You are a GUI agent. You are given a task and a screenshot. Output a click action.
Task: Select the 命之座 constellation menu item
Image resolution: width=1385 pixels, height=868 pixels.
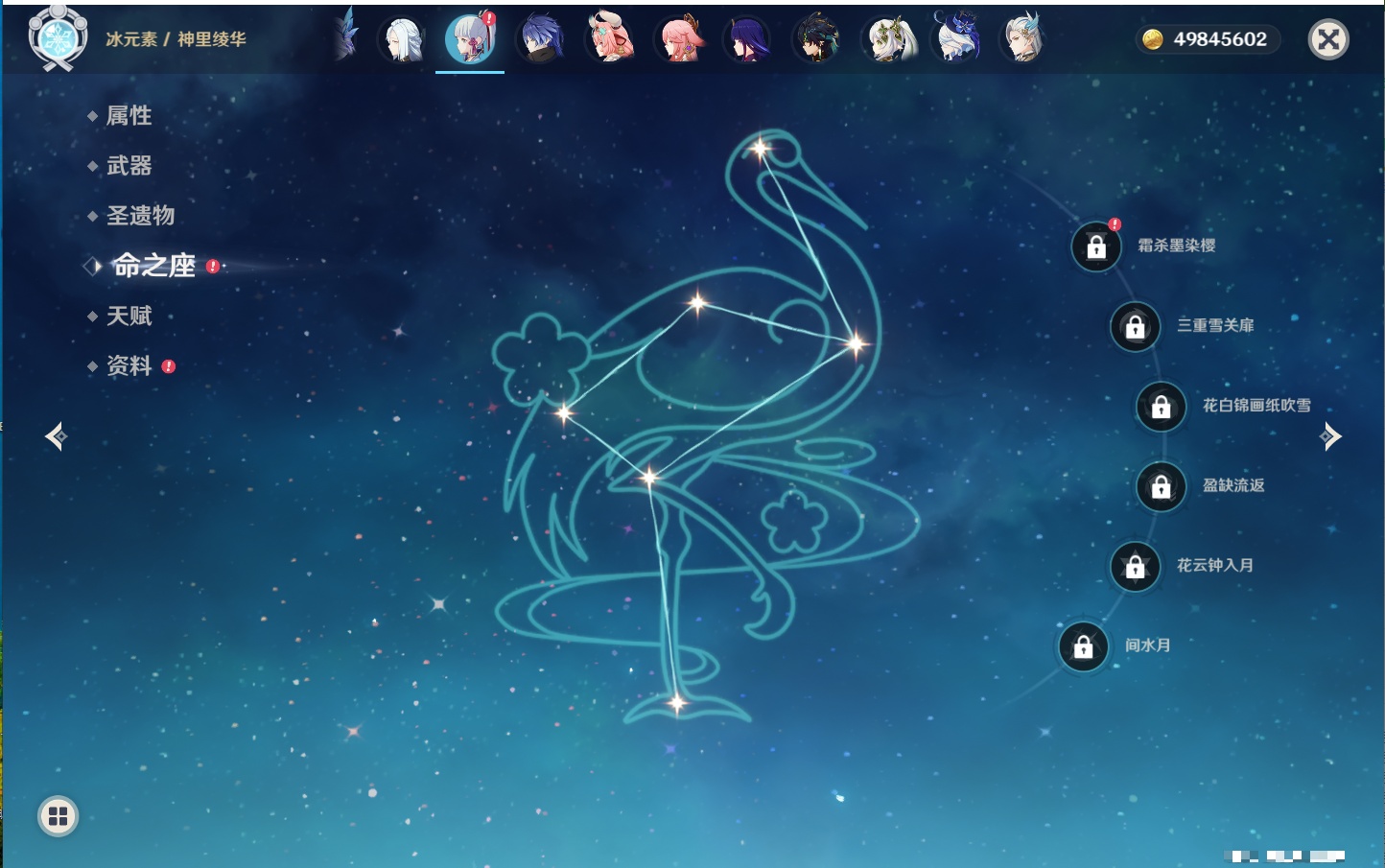[x=153, y=266]
